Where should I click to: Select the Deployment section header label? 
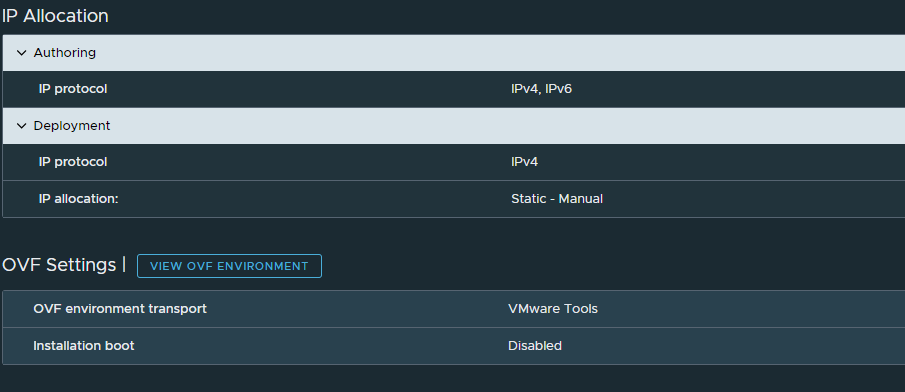(72, 126)
